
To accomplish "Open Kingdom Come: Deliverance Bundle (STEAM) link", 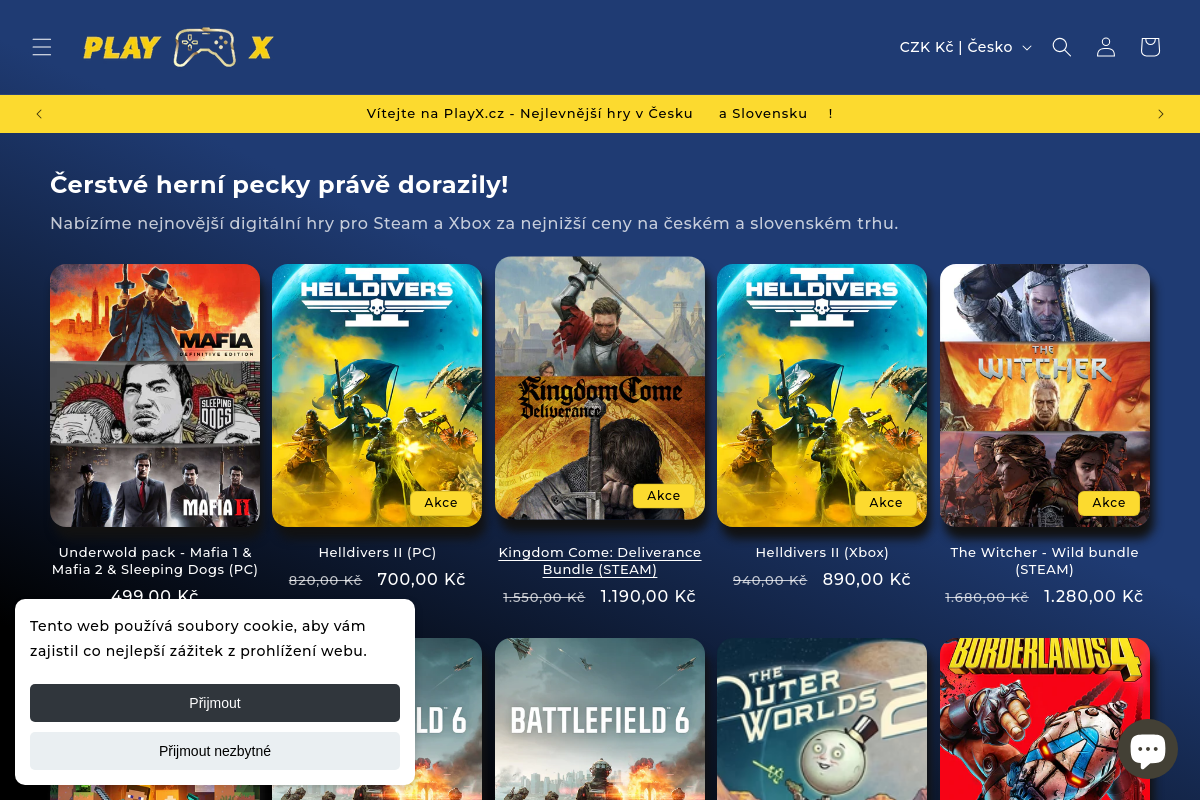I will (x=600, y=561).
